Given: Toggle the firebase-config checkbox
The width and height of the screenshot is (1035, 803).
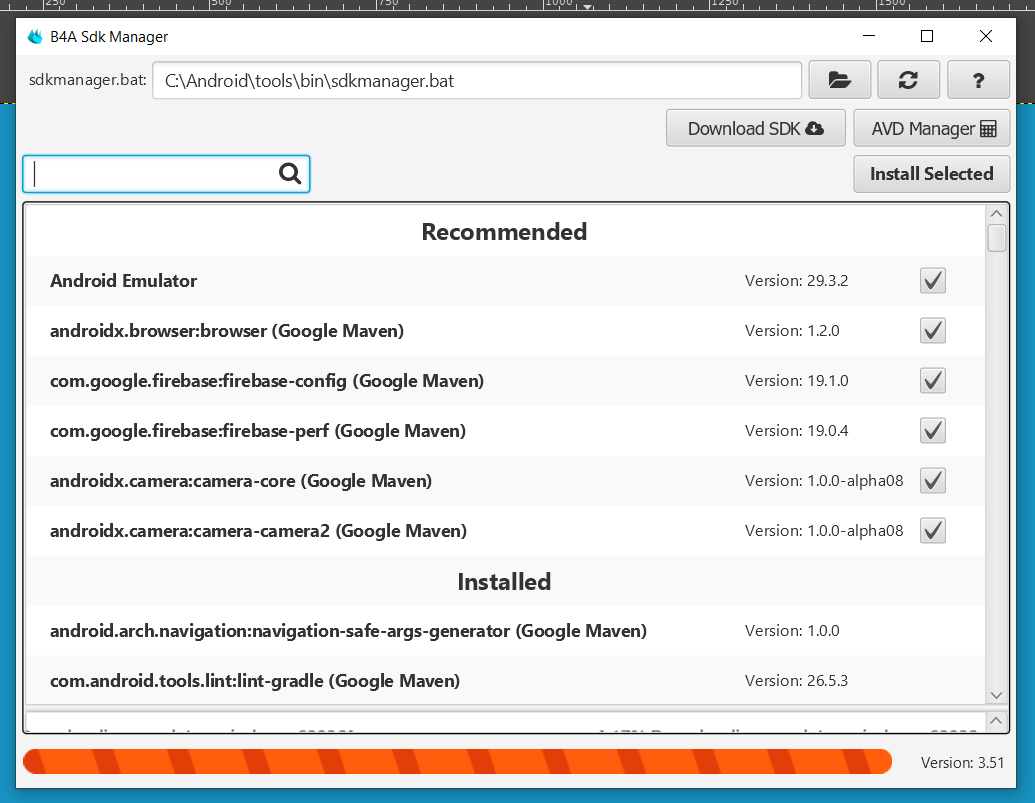Looking at the screenshot, I should 933,381.
